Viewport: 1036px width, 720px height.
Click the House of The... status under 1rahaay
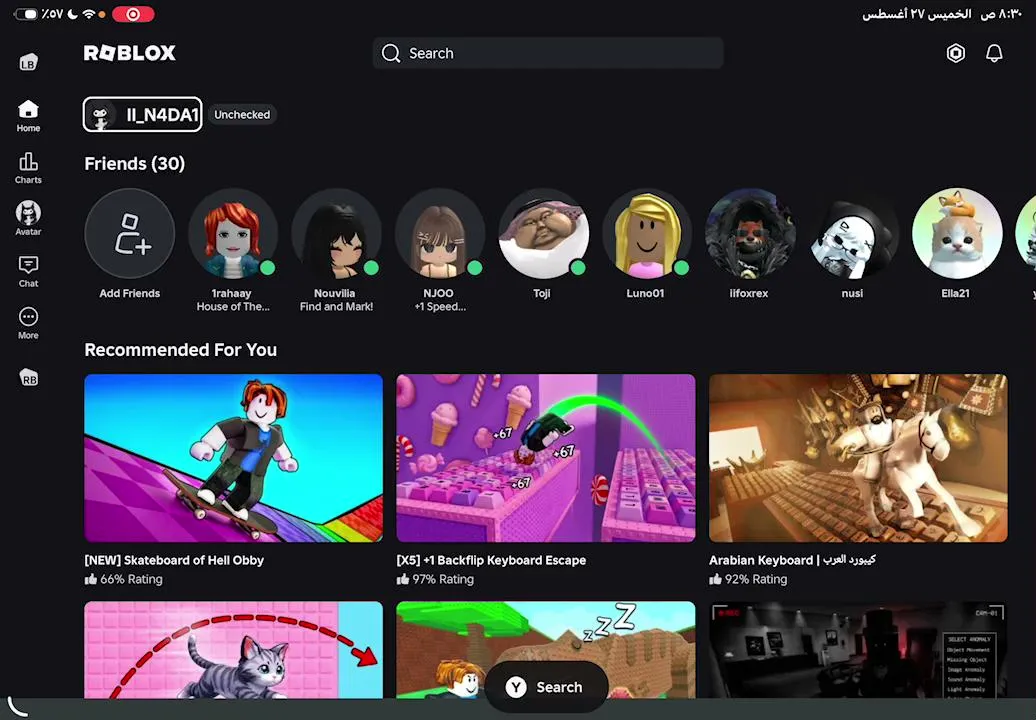[233, 306]
